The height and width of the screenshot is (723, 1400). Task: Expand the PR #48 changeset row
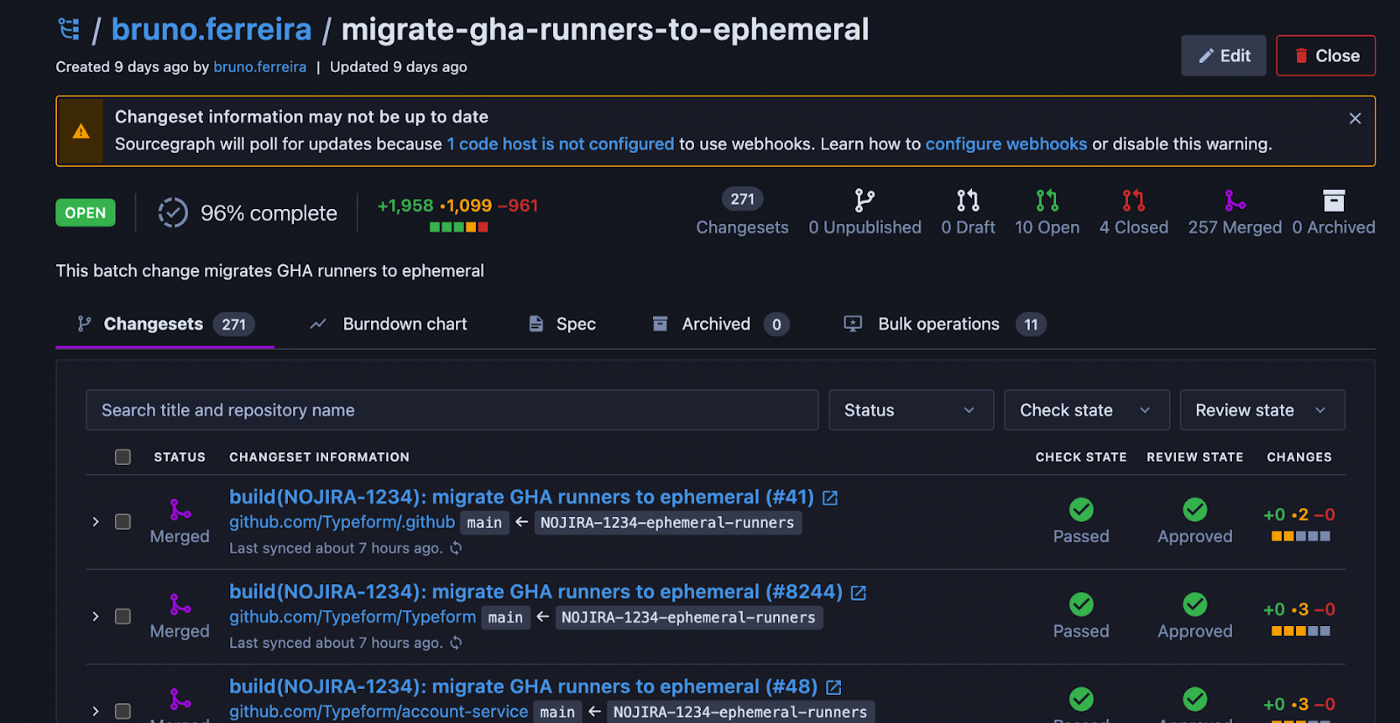coord(96,712)
